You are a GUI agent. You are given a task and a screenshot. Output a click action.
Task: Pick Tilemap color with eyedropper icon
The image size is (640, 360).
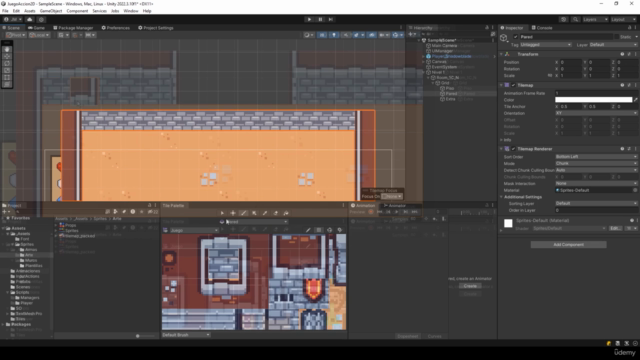pyautogui.click(x=636, y=100)
